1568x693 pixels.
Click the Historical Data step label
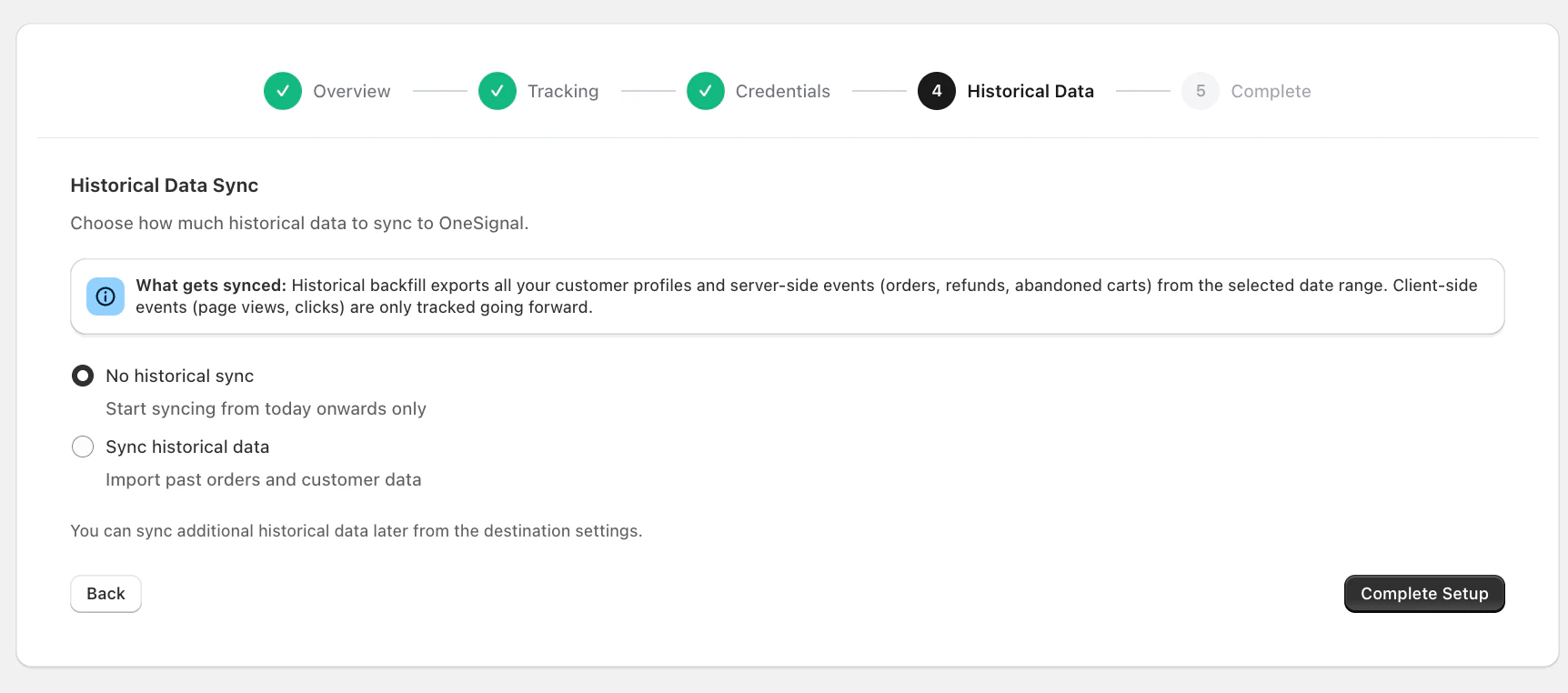1030,91
